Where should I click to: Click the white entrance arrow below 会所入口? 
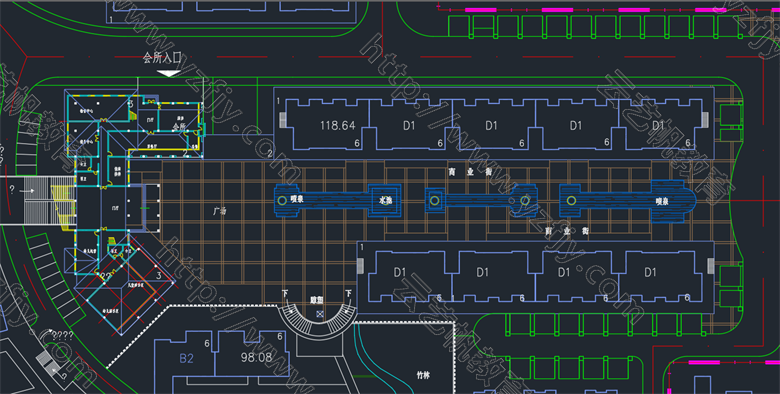tap(169, 73)
